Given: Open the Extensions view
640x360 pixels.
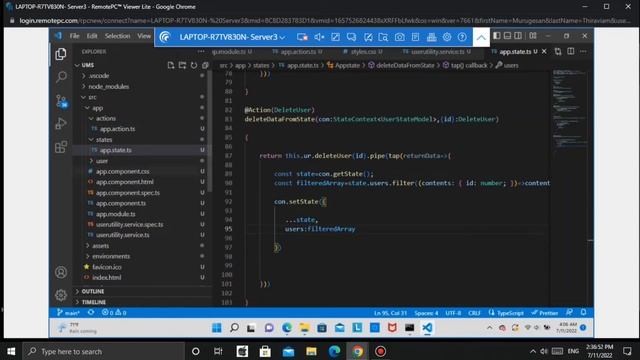Looking at the screenshot, I should coord(61,147).
